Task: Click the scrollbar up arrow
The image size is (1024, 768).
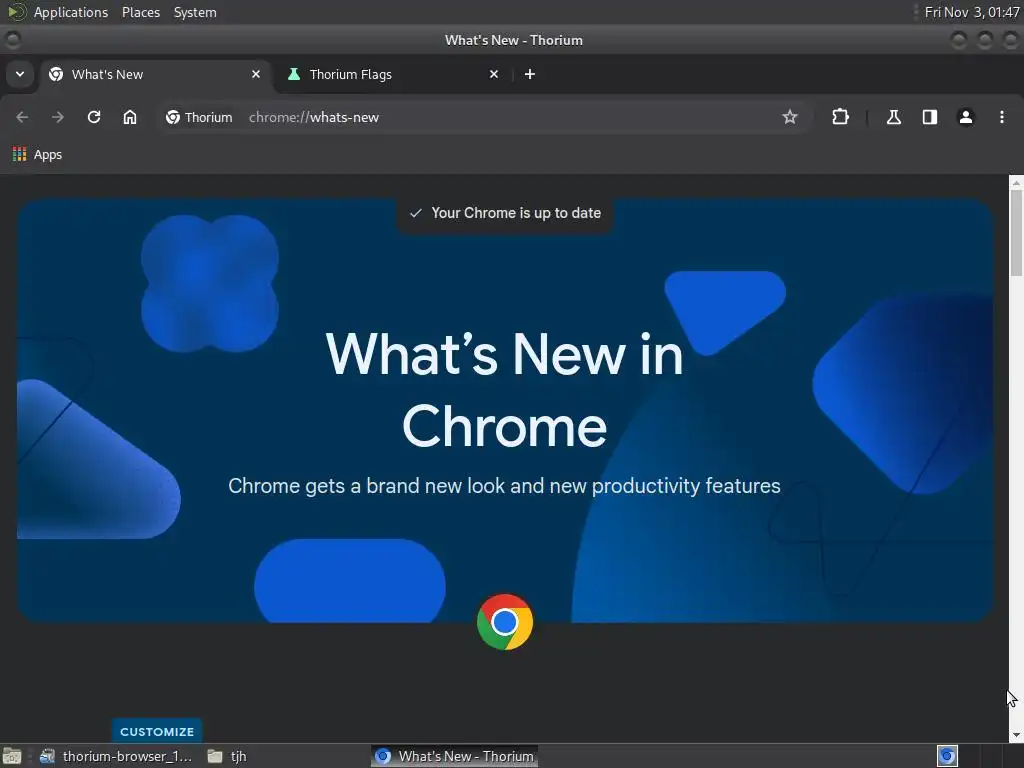Action: click(x=1016, y=182)
